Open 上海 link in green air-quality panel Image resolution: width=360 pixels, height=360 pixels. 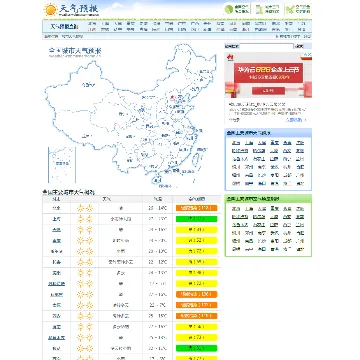coord(249,209)
